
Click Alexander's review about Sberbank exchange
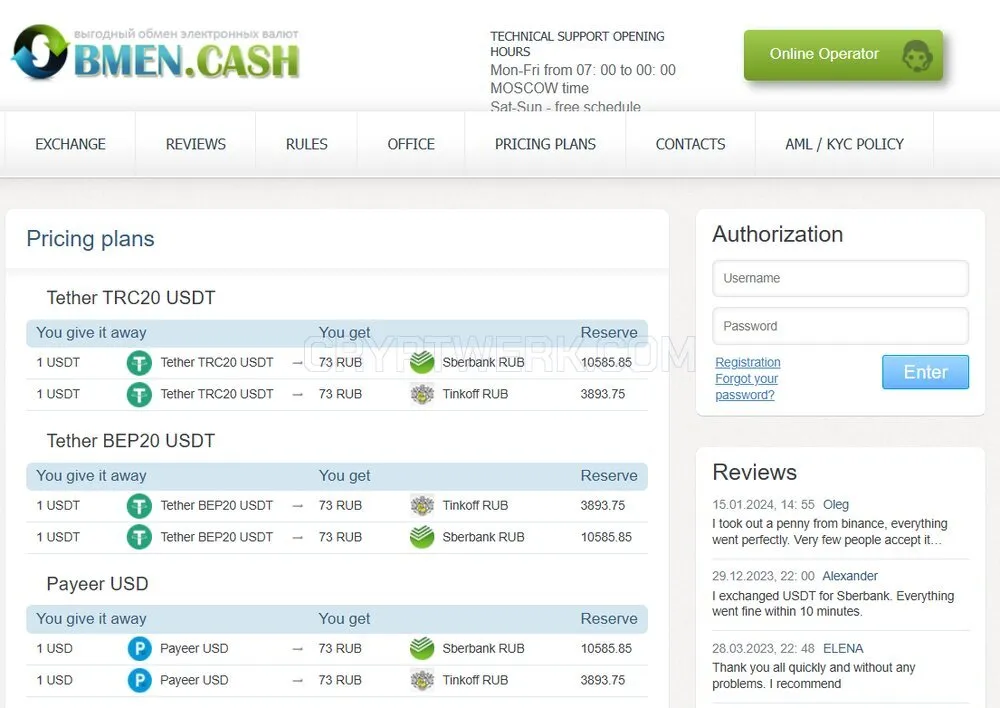click(x=833, y=603)
